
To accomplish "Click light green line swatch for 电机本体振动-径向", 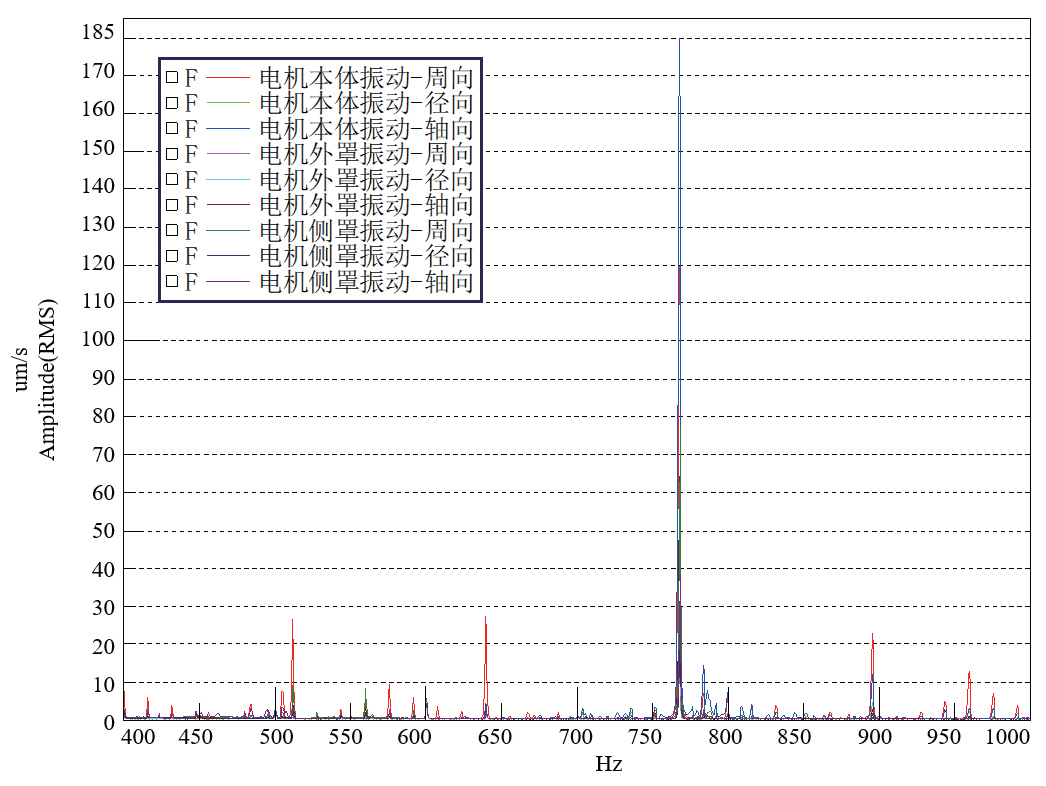I will point(228,103).
